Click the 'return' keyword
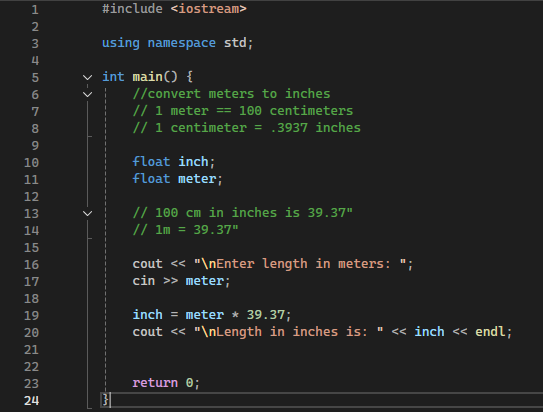 (155, 383)
